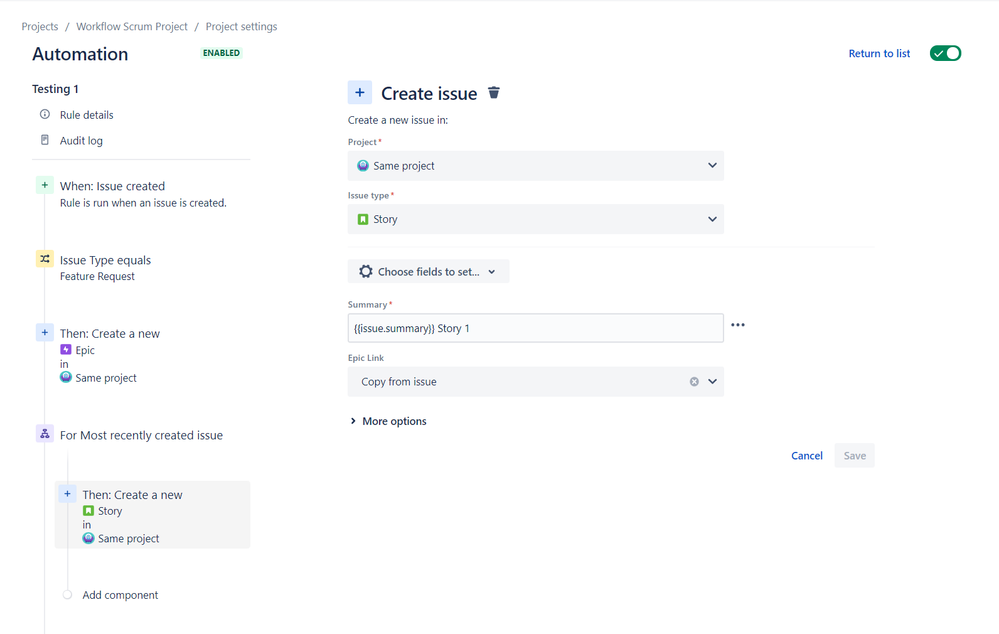Click the Story icon in the Issue type field
Image resolution: width=999 pixels, height=634 pixels.
click(x=363, y=219)
